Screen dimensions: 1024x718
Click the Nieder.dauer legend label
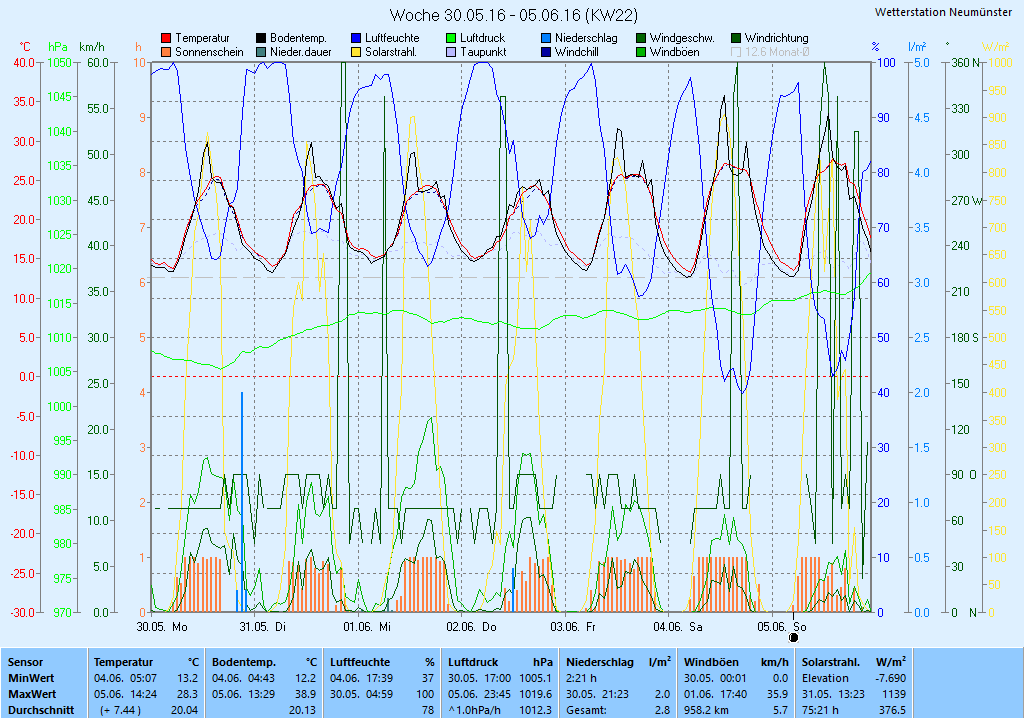click(300, 52)
